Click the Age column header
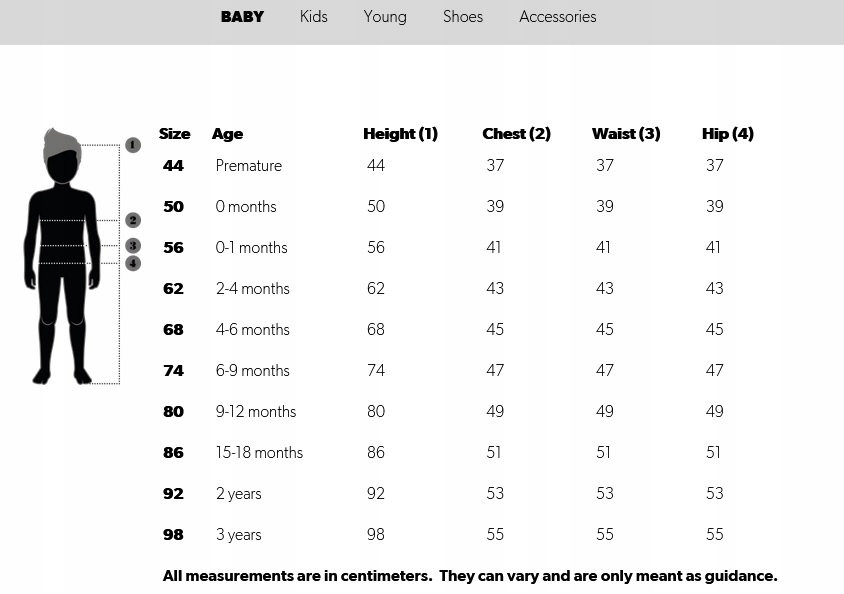This screenshot has height=594, width=844. pos(227,134)
